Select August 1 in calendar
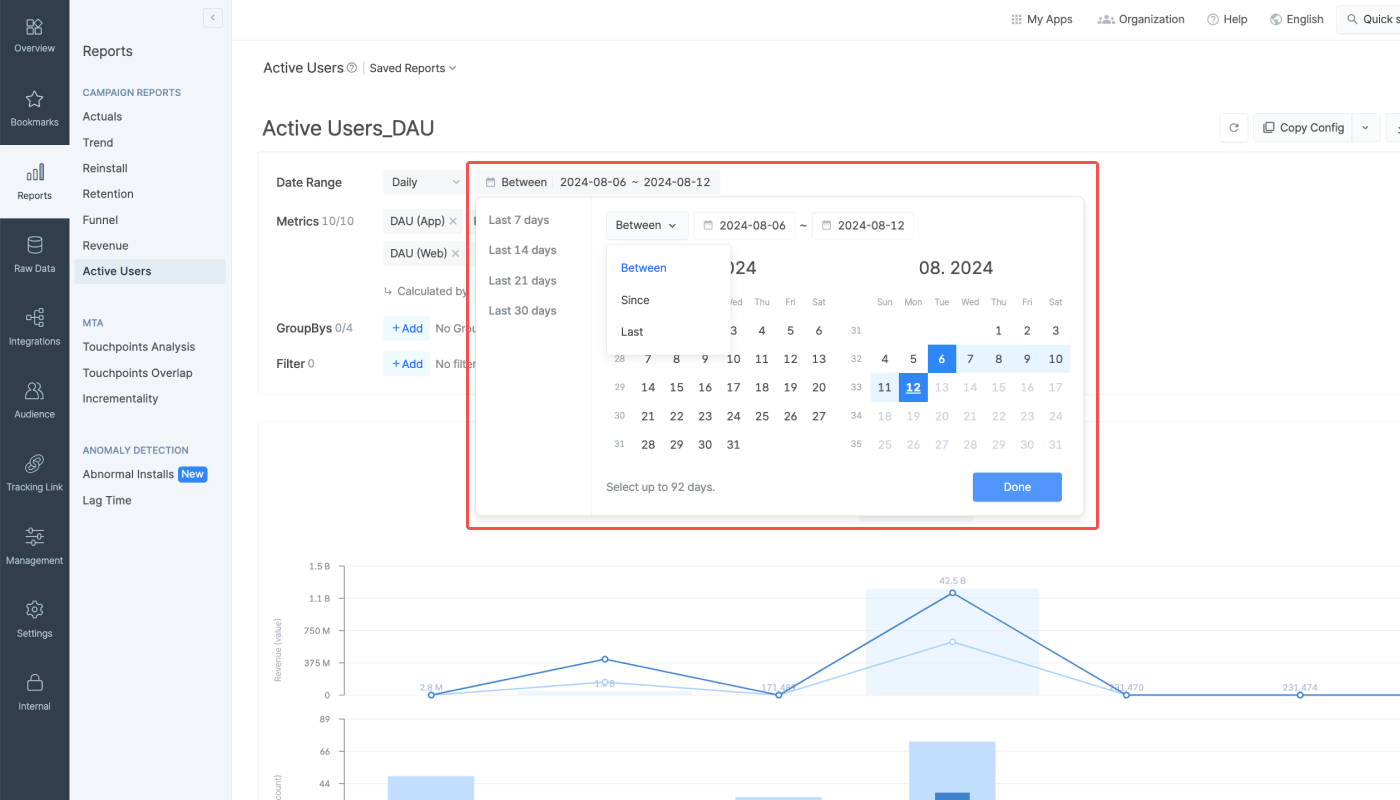The image size is (1400, 800). coord(998,331)
